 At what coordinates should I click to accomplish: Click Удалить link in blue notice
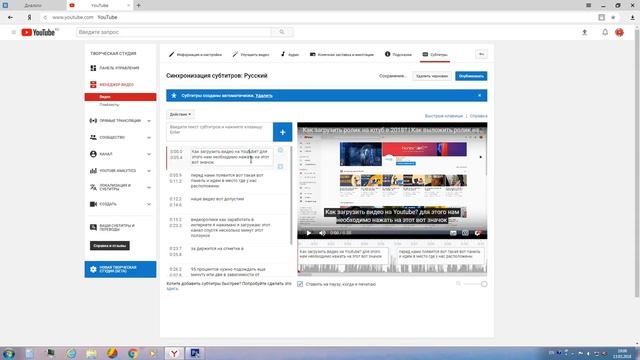264,96
